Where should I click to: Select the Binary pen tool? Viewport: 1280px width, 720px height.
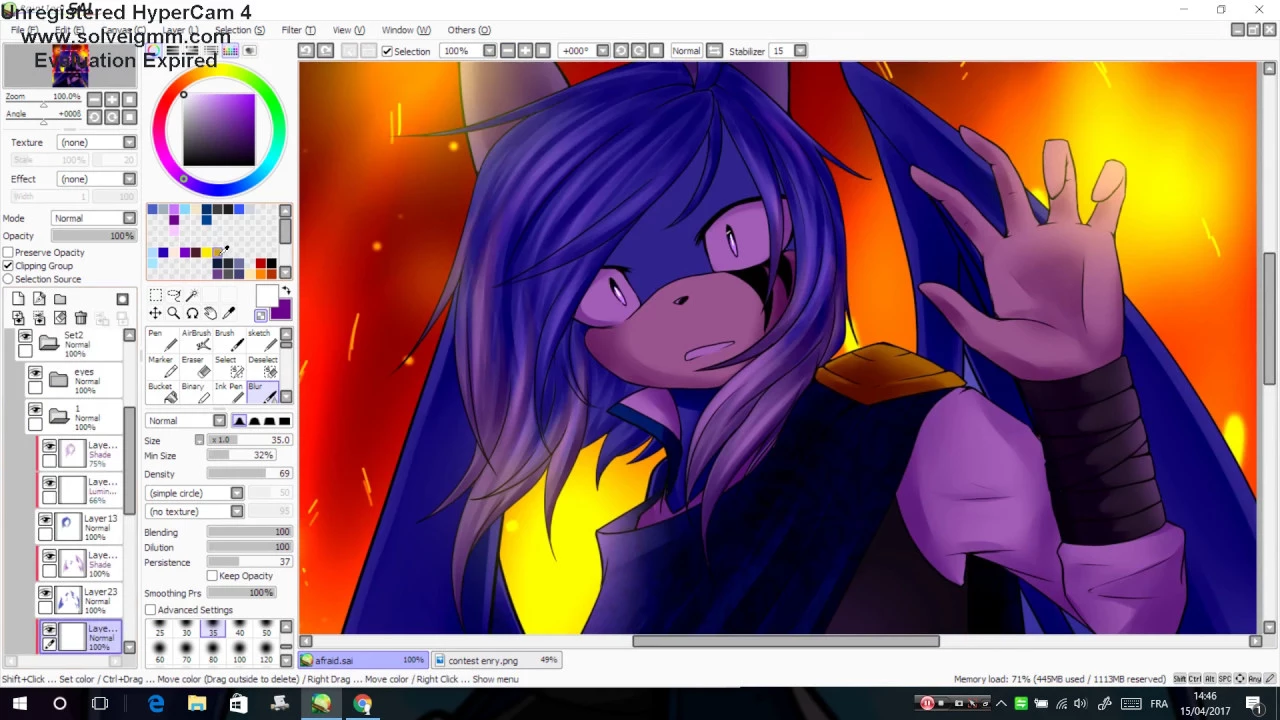196,393
